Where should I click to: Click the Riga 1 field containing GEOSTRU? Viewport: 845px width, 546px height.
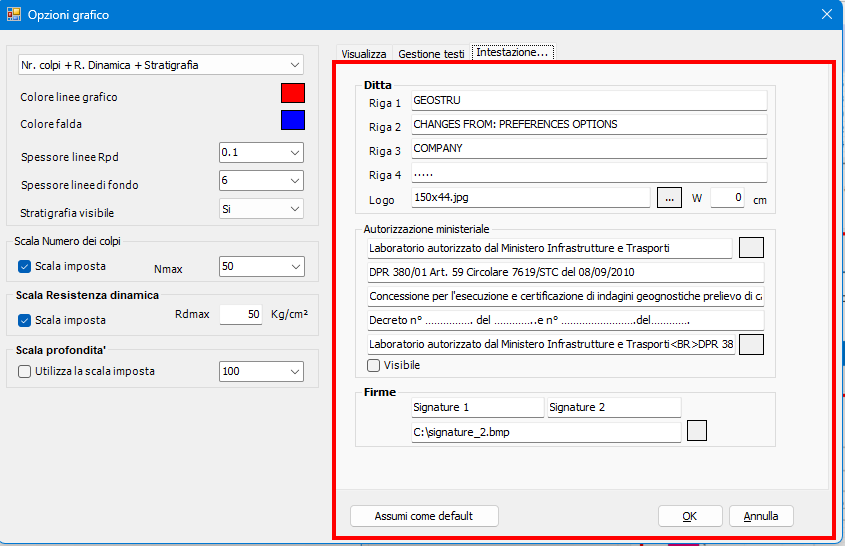589,101
